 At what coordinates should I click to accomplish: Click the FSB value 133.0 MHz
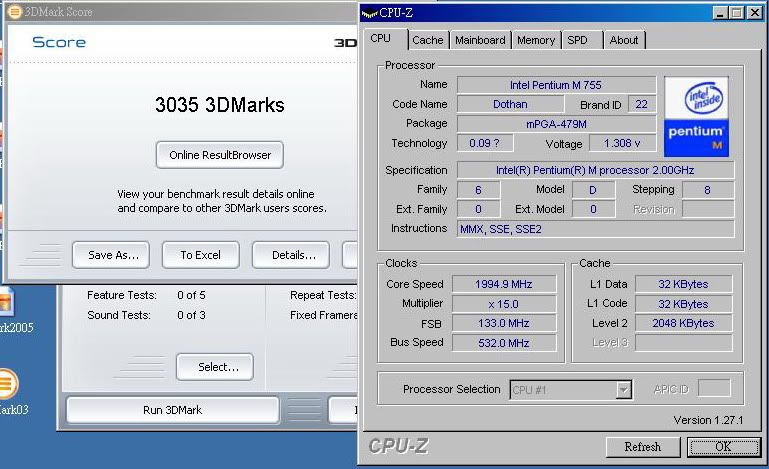tap(504, 323)
